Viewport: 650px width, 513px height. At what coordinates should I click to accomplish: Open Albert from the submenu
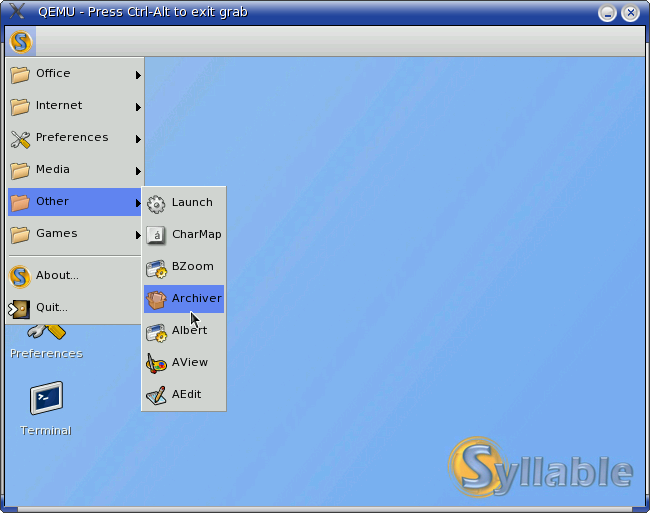coord(184,331)
